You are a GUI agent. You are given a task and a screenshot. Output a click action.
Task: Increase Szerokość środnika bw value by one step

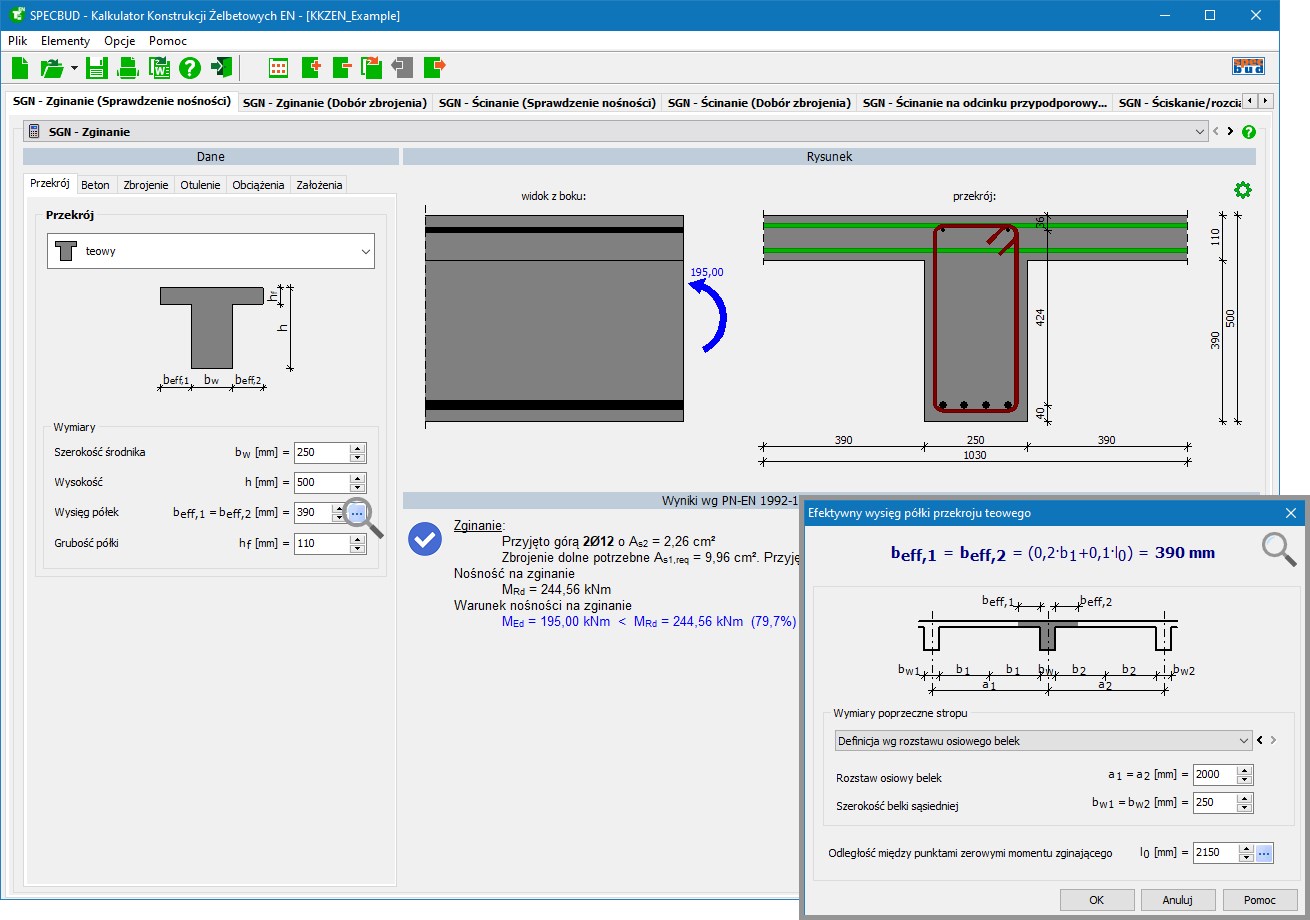(x=358, y=448)
